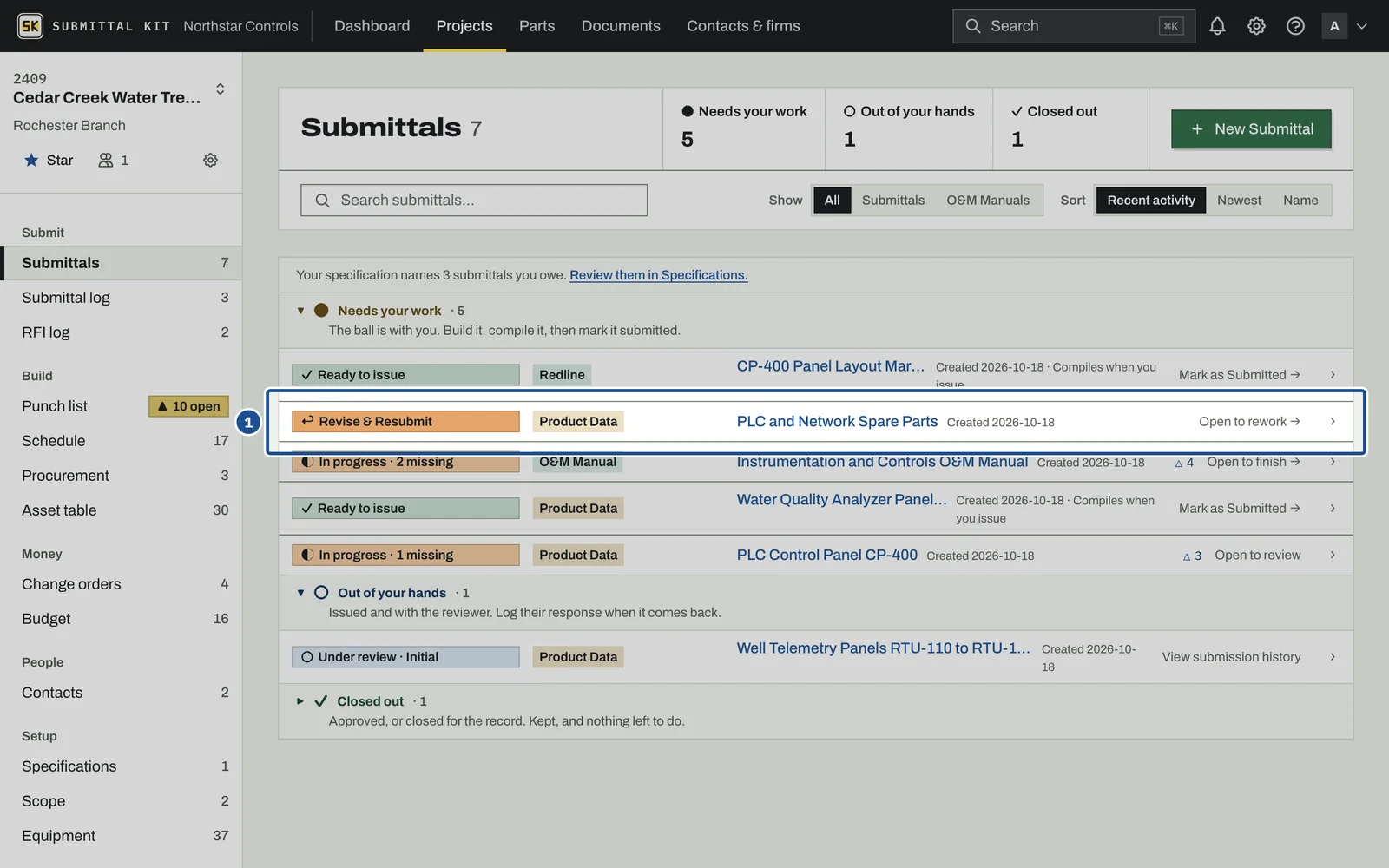Open the Documents tab
This screenshot has width=1389, height=868.
(621, 26)
